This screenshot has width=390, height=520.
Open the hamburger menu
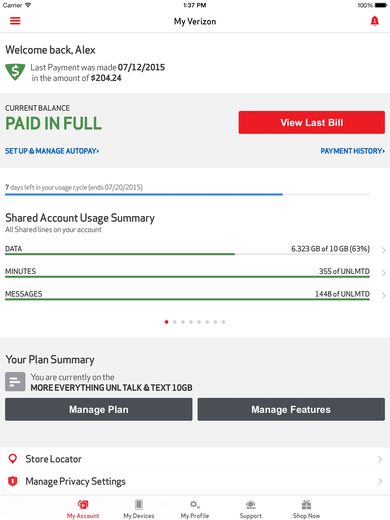click(15, 21)
